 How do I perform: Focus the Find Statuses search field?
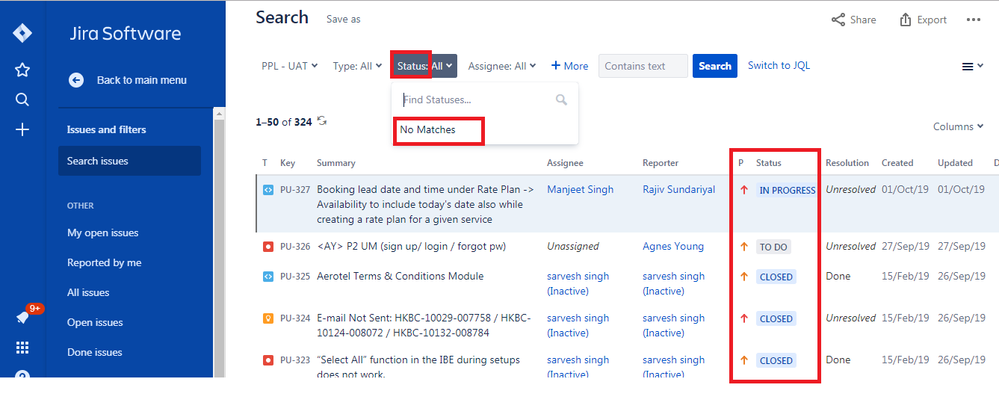485,100
